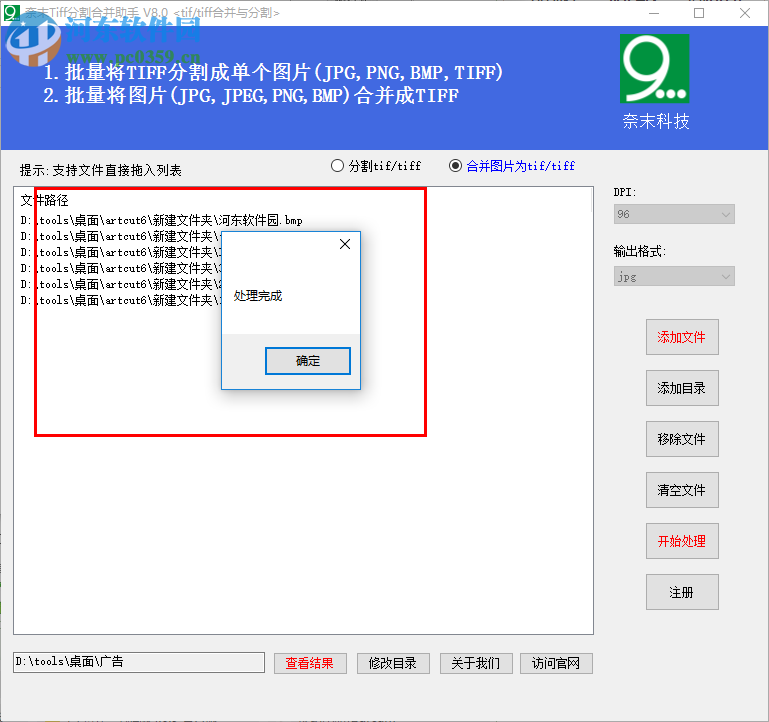
Task: Minimize the 奈末Tiff分割合并助手 window
Action: click(654, 13)
